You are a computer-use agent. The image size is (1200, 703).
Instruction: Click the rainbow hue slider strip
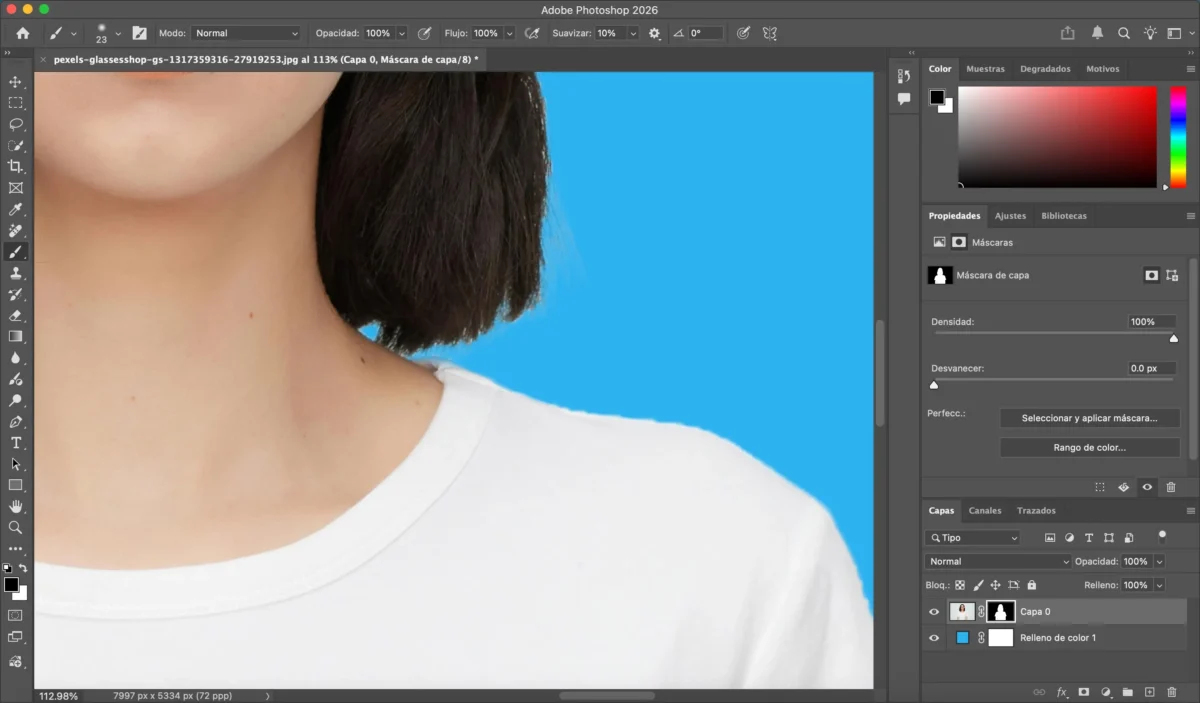[x=1178, y=135]
